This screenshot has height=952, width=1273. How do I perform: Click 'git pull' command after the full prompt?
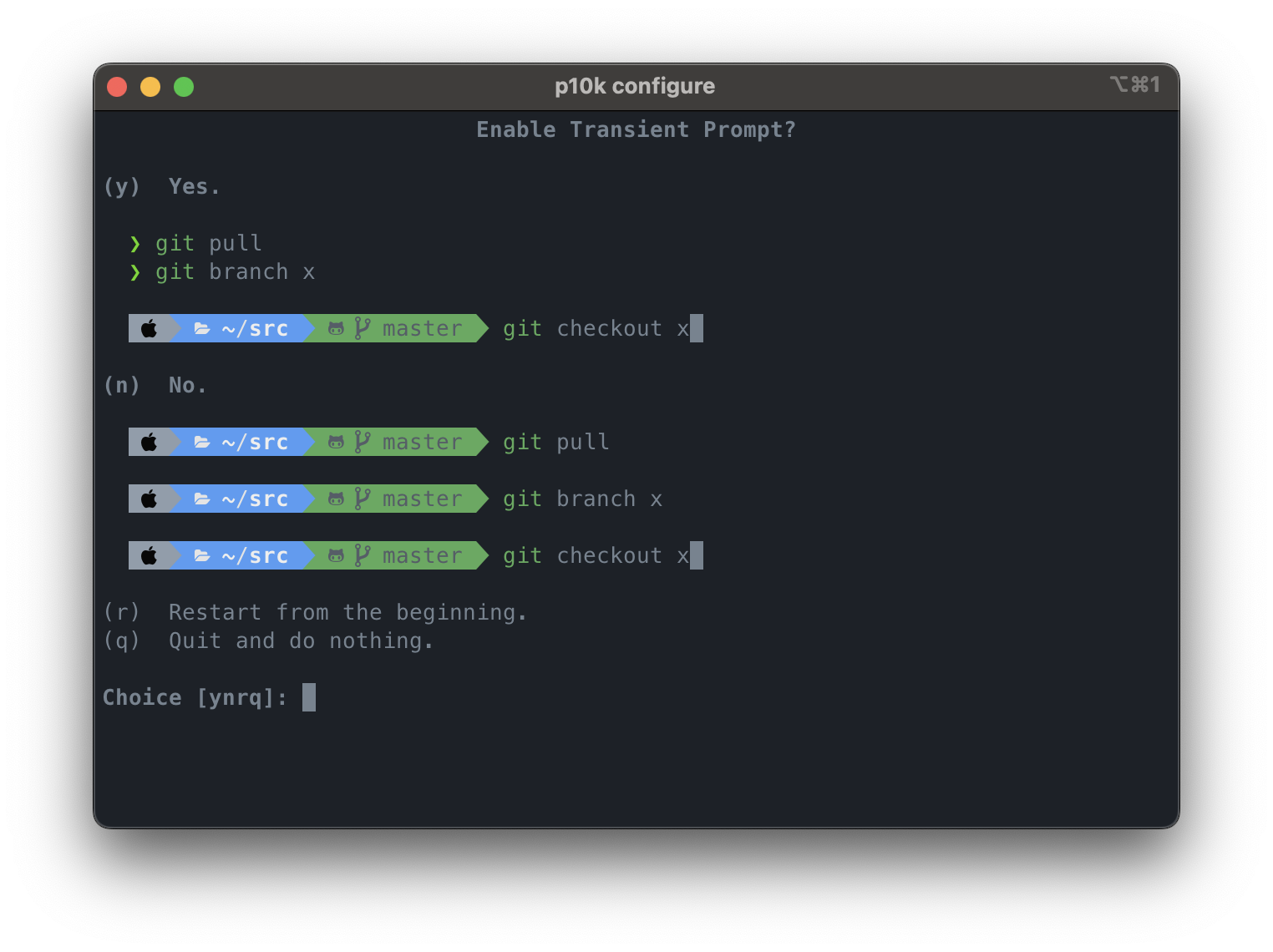(556, 443)
